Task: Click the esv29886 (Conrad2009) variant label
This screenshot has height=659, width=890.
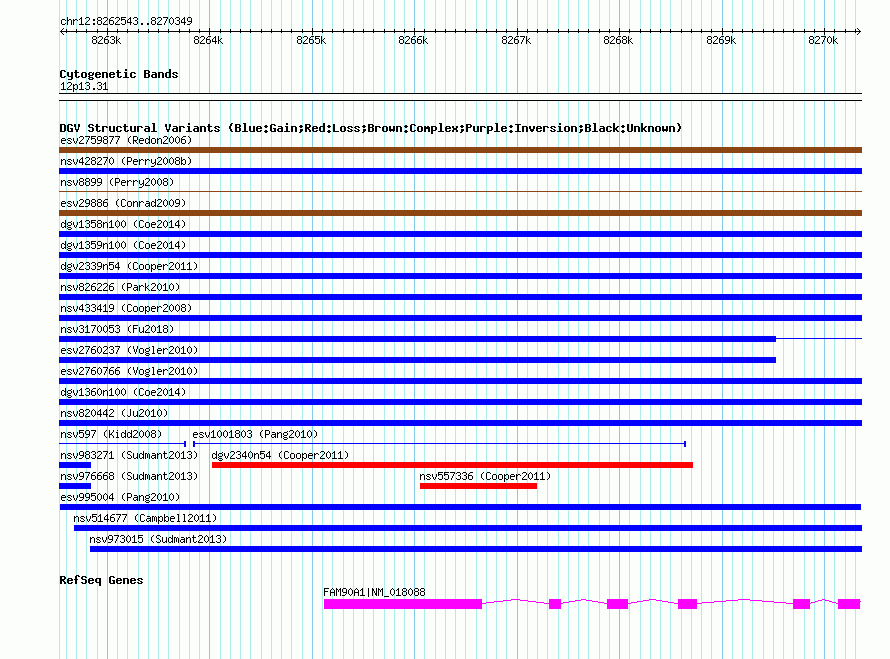Action: (x=122, y=203)
